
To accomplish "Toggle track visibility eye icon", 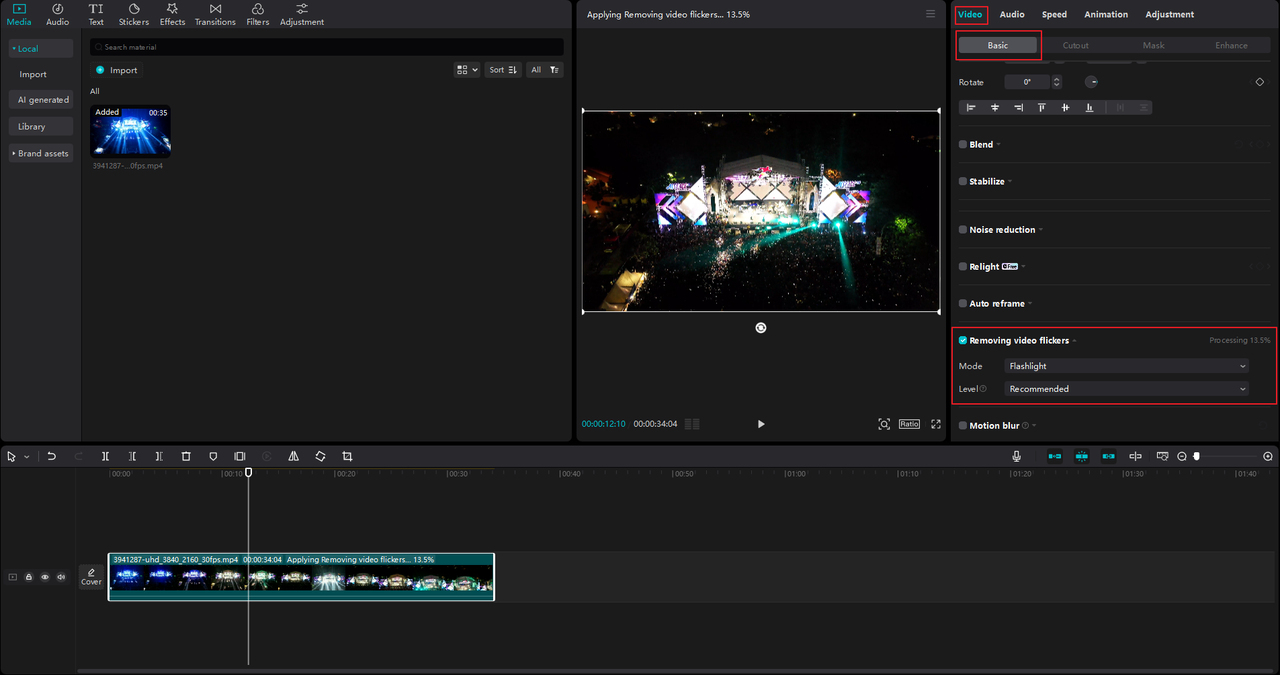I will point(45,577).
